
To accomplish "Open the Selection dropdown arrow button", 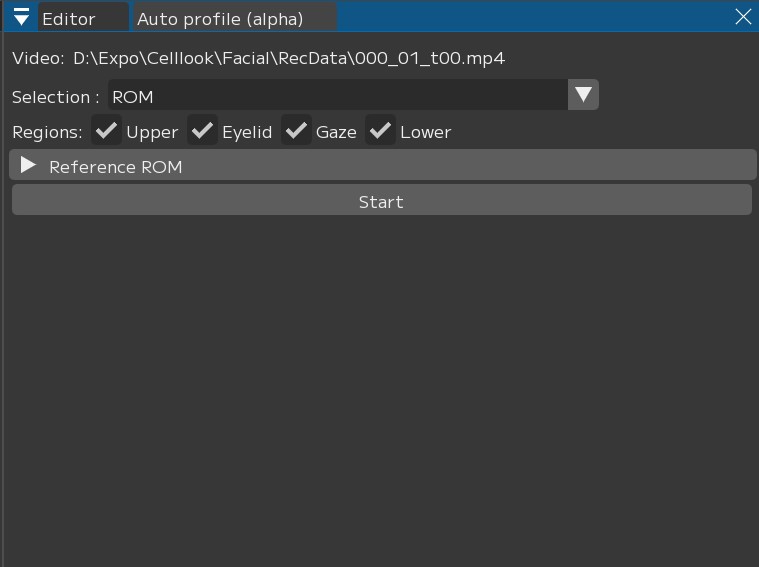I will pyautogui.click(x=583, y=96).
